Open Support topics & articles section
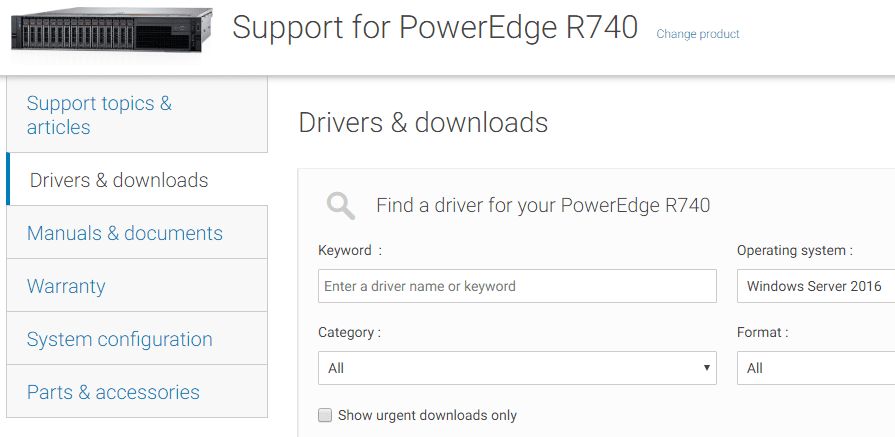Image resolution: width=895 pixels, height=437 pixels. [x=99, y=115]
